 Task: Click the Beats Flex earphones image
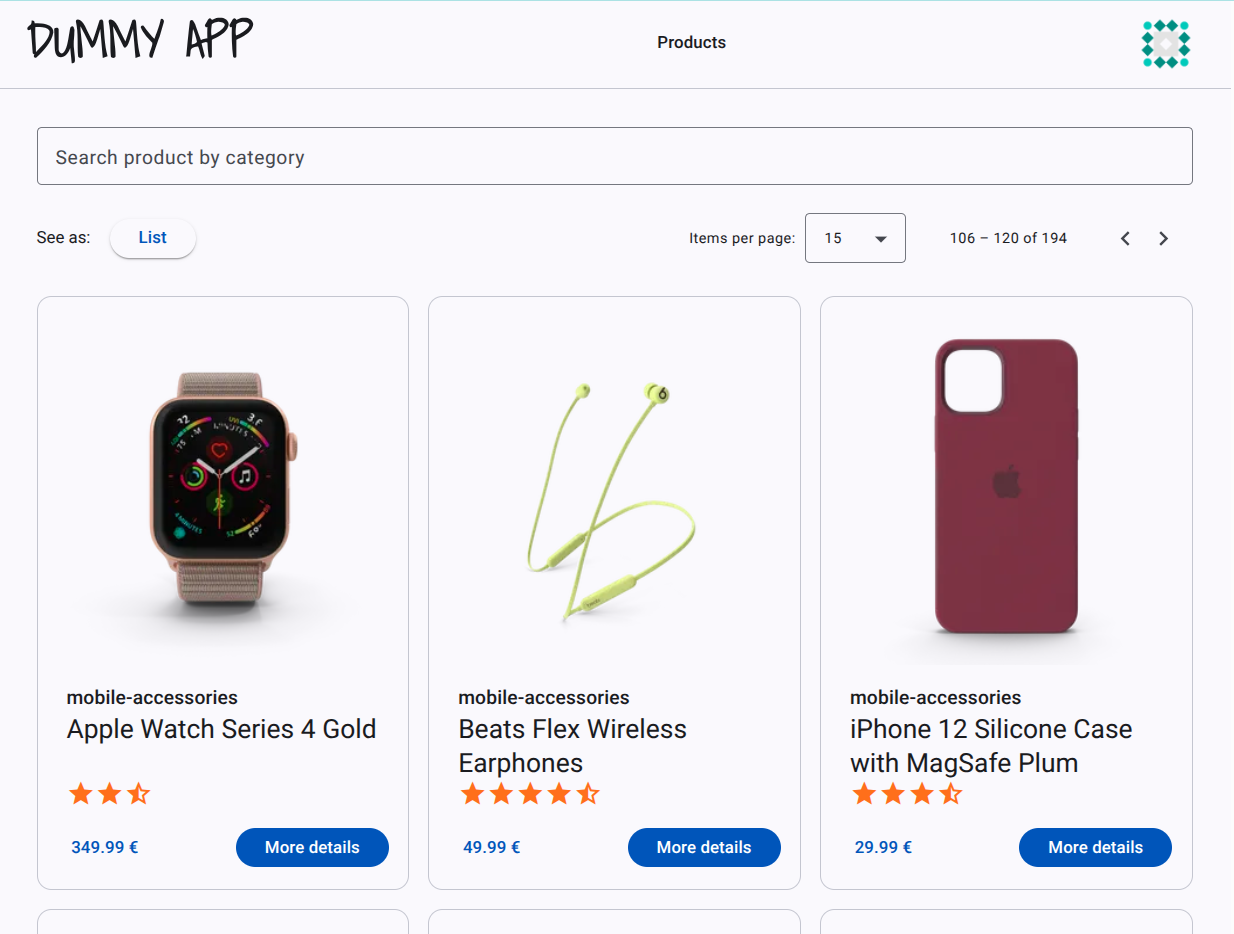(612, 498)
